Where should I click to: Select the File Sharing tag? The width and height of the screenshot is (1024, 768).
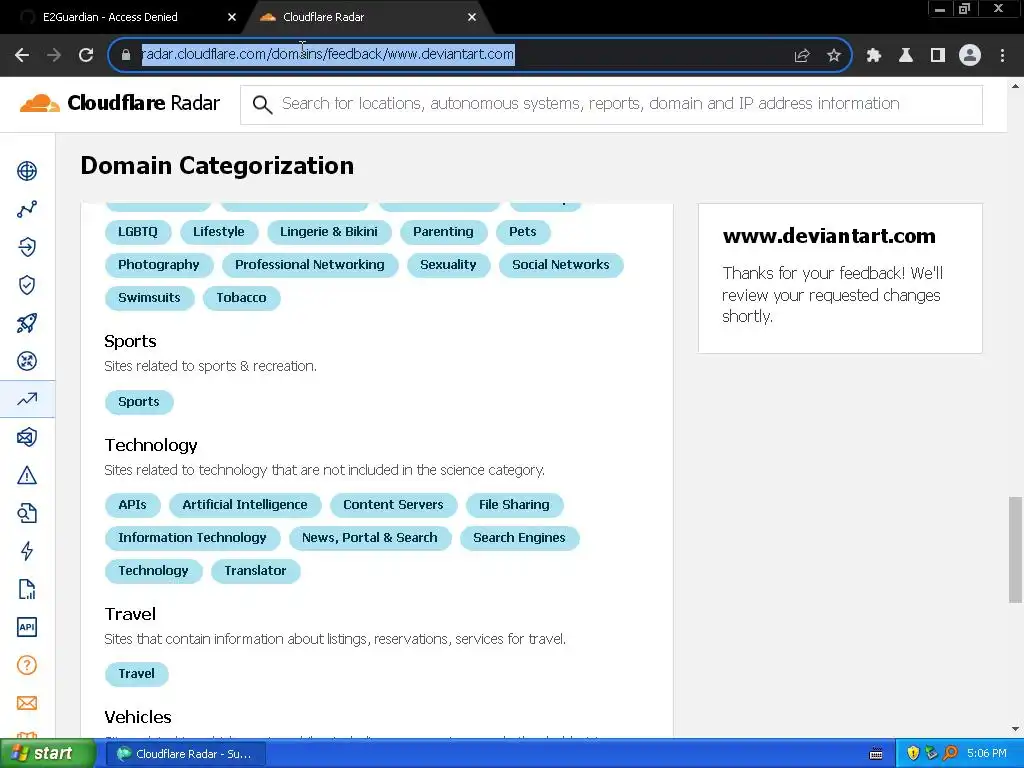(514, 505)
